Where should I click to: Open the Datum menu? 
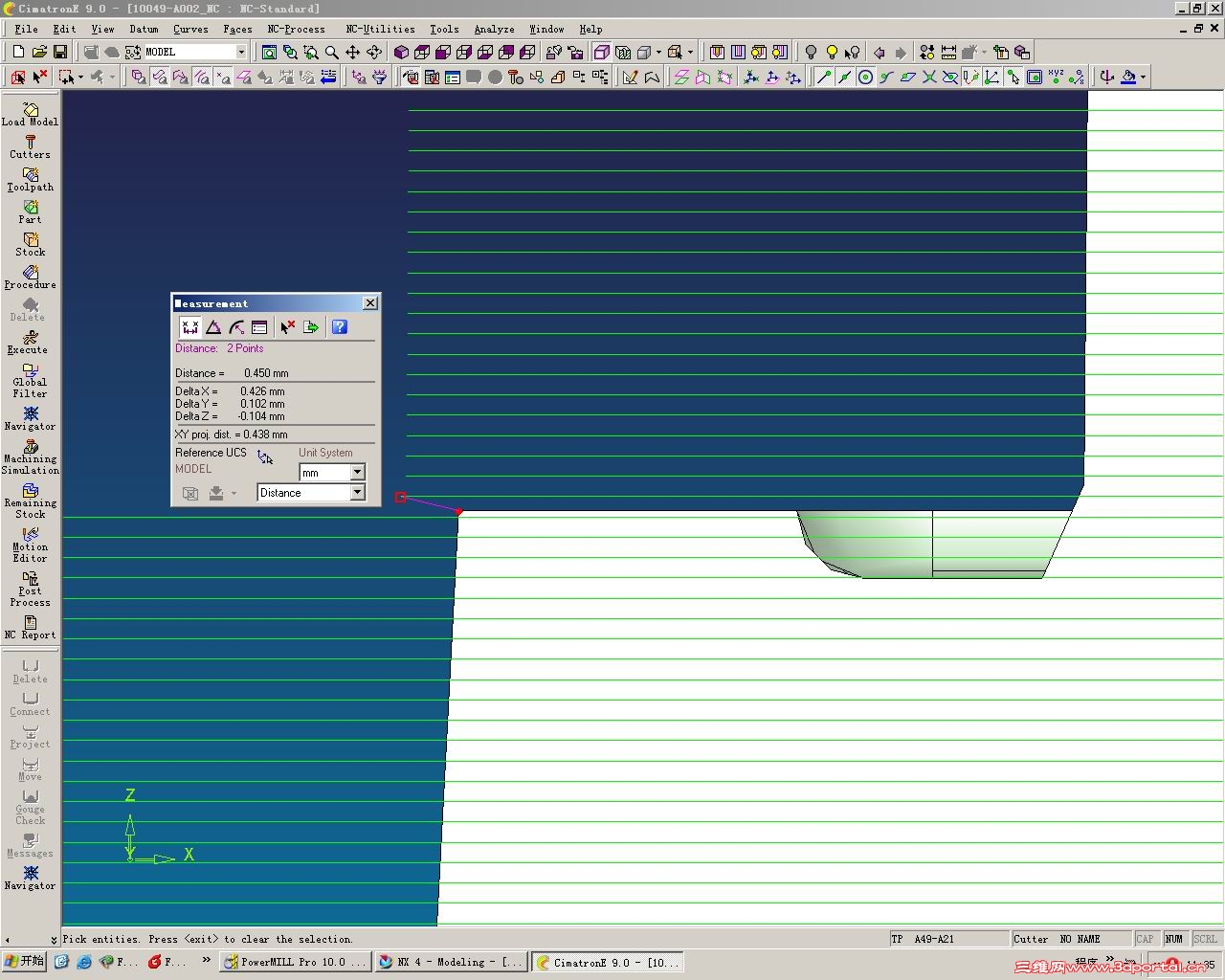(x=144, y=30)
